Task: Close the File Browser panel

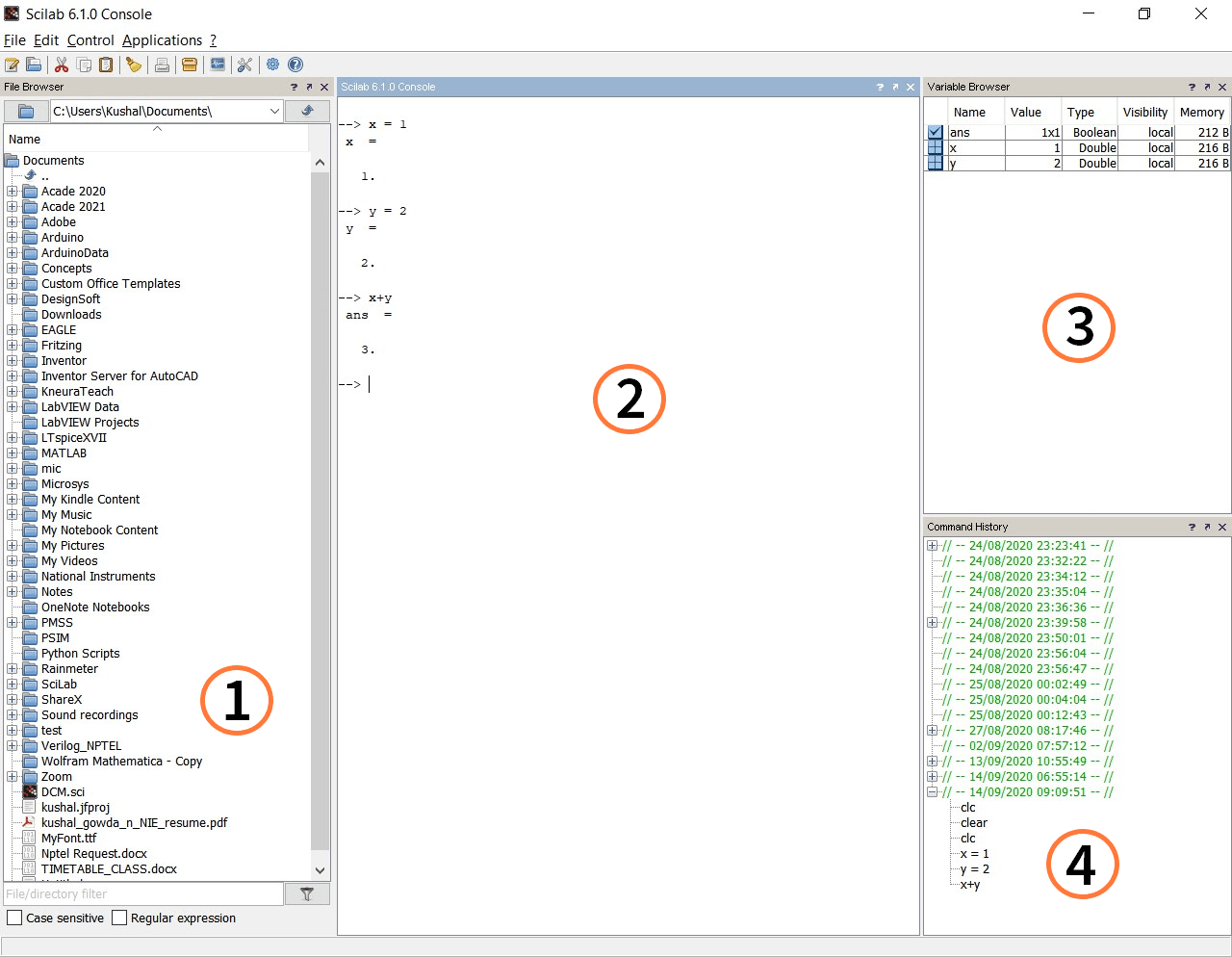Action: (324, 87)
